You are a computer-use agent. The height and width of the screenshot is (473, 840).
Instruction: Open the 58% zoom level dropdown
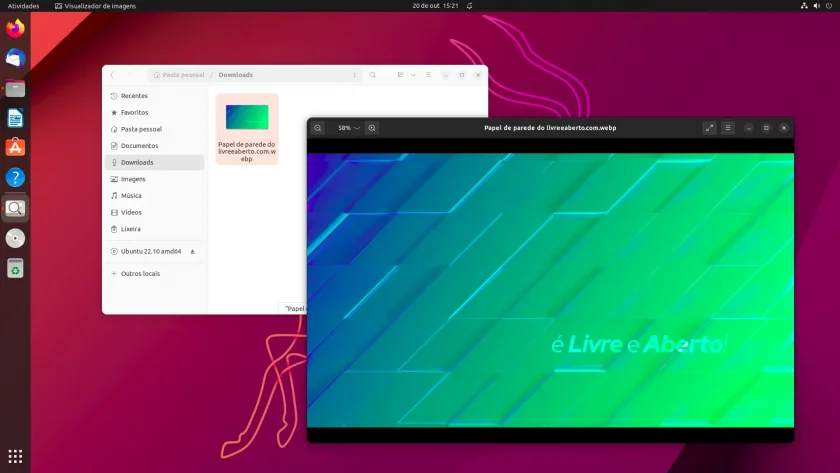pos(349,128)
